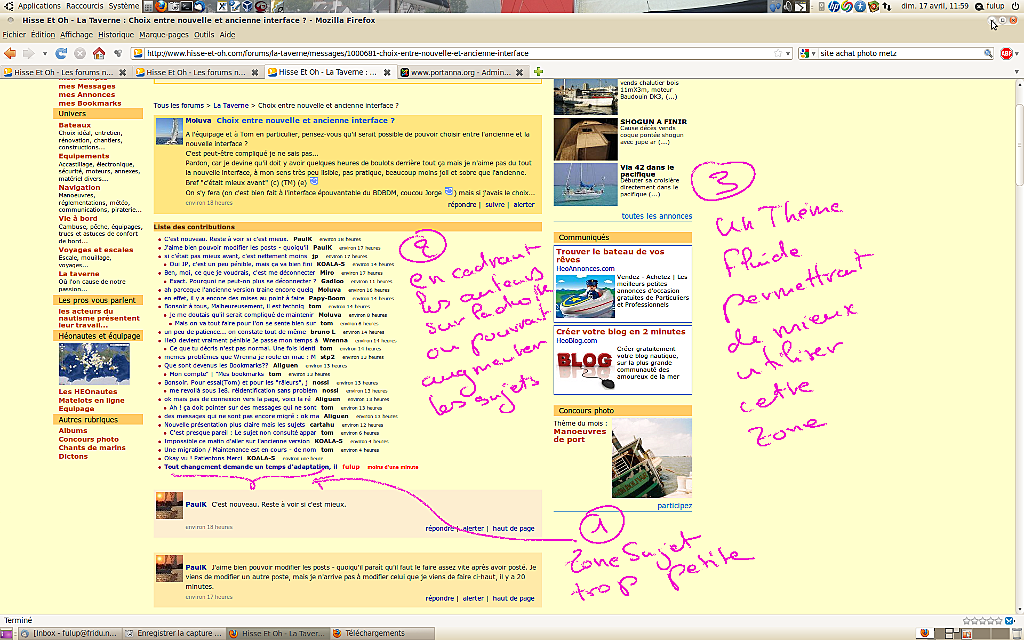Click the 'participer' link under photo contest
Image resolution: width=1024 pixels, height=640 pixels.
coord(675,506)
